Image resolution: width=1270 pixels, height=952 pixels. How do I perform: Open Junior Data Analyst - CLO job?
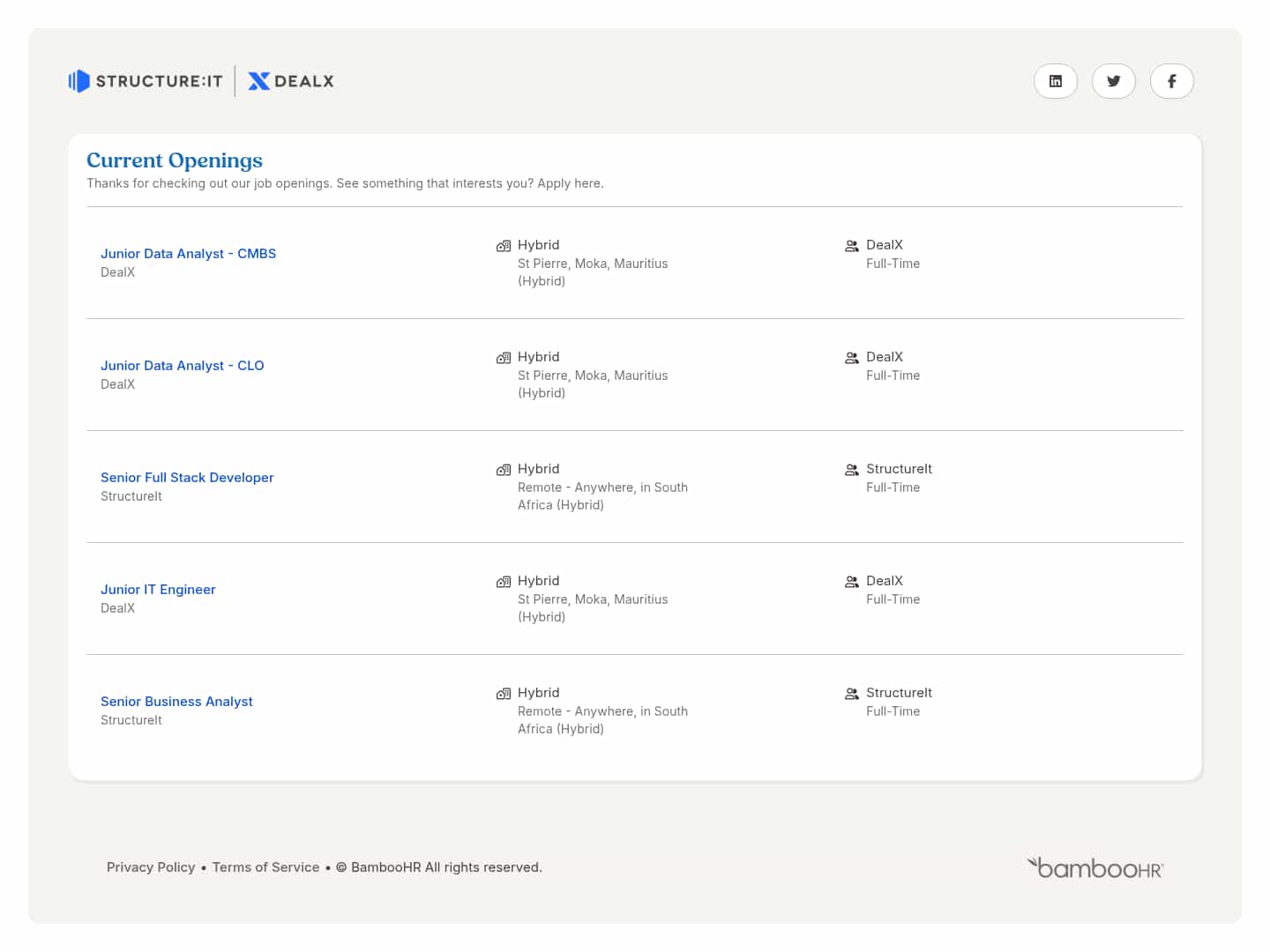183,365
